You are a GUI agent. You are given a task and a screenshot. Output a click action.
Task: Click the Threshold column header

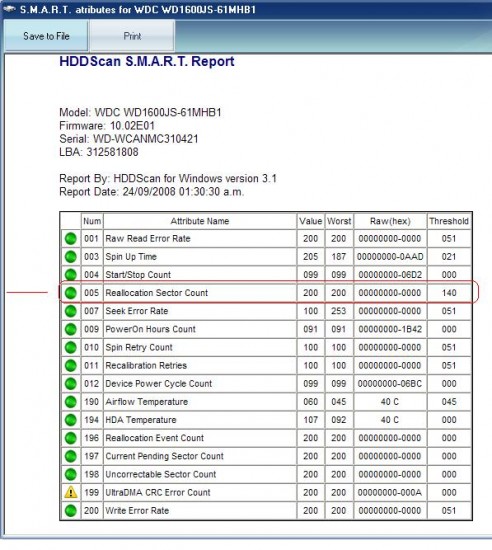tap(449, 221)
